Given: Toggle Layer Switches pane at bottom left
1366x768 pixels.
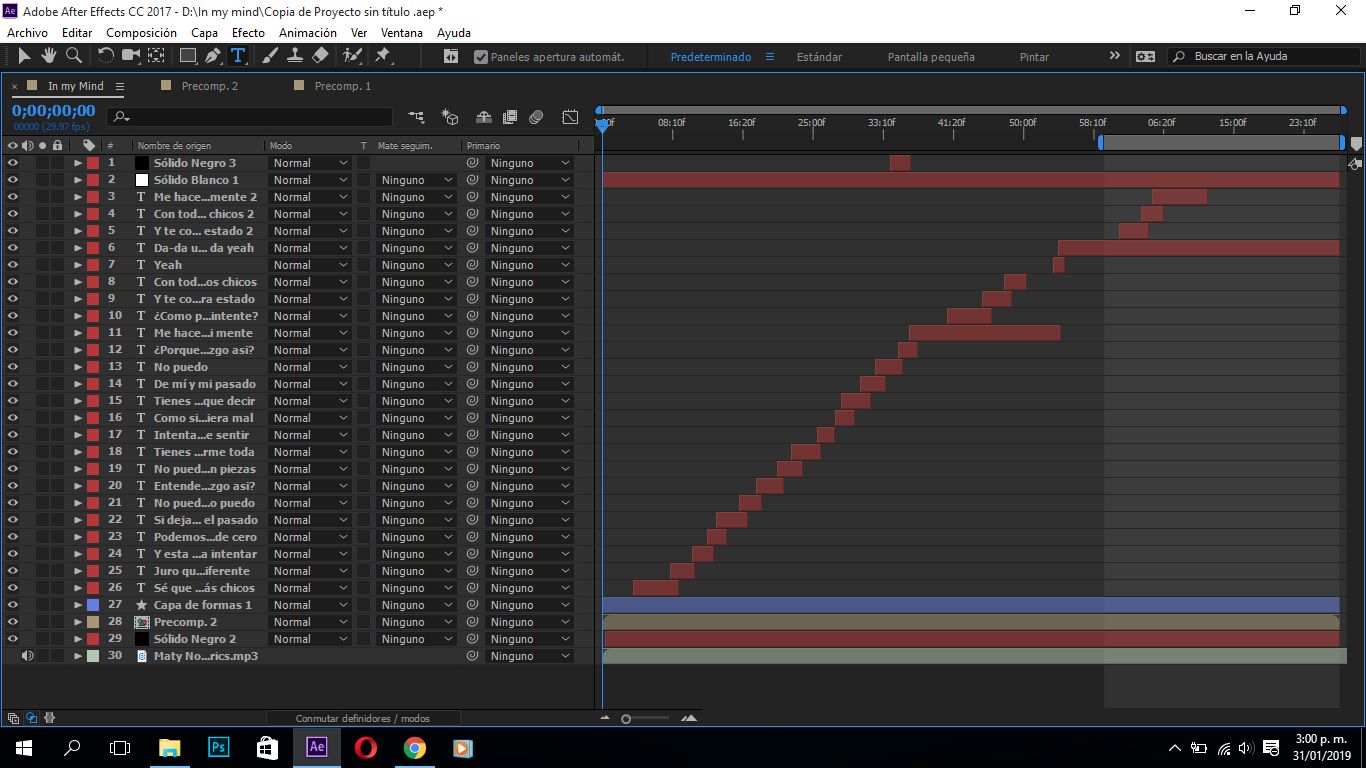Looking at the screenshot, I should (13, 718).
